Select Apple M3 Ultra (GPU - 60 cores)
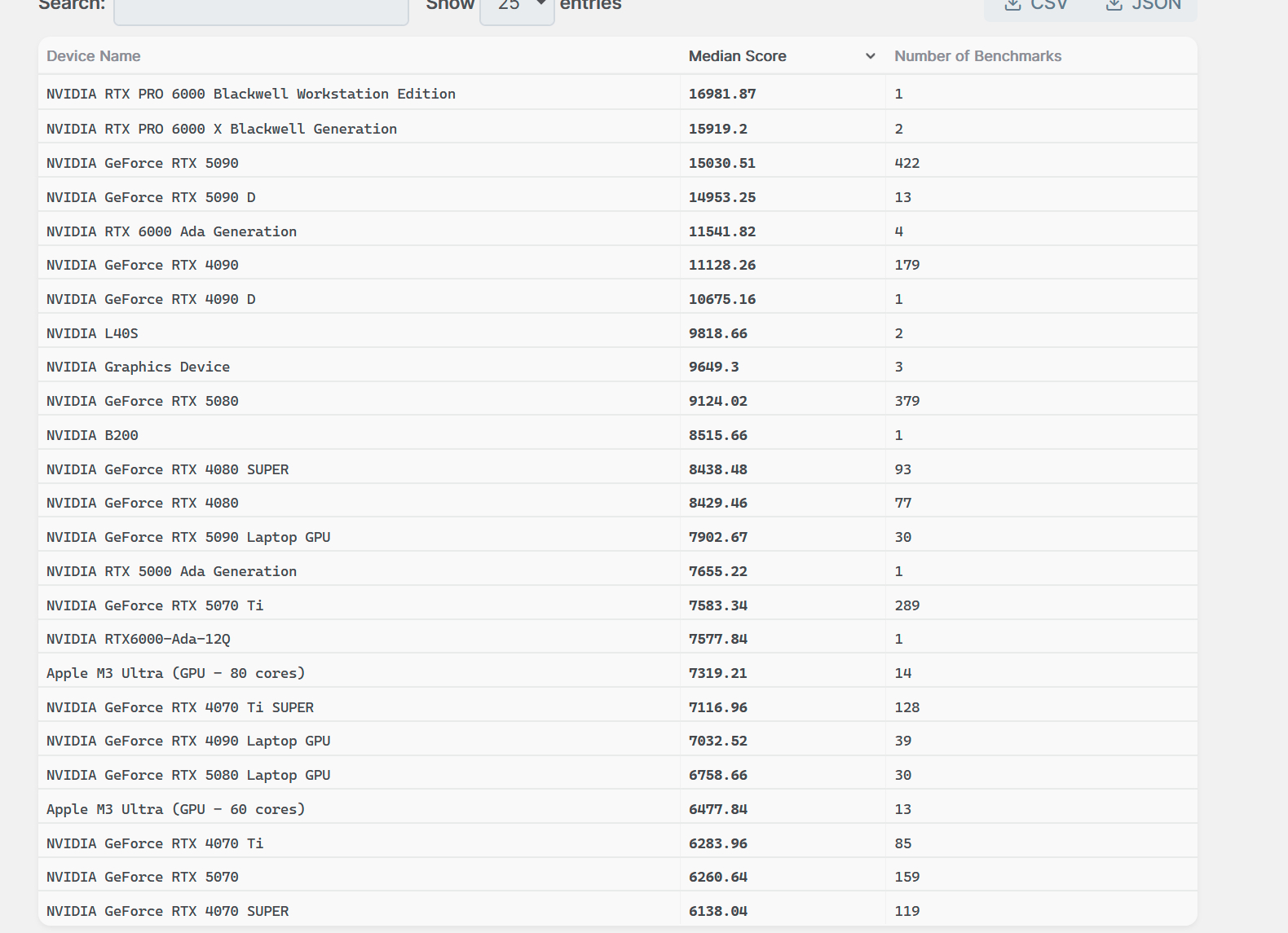Viewport: 1288px width, 933px height. pyautogui.click(x=175, y=809)
